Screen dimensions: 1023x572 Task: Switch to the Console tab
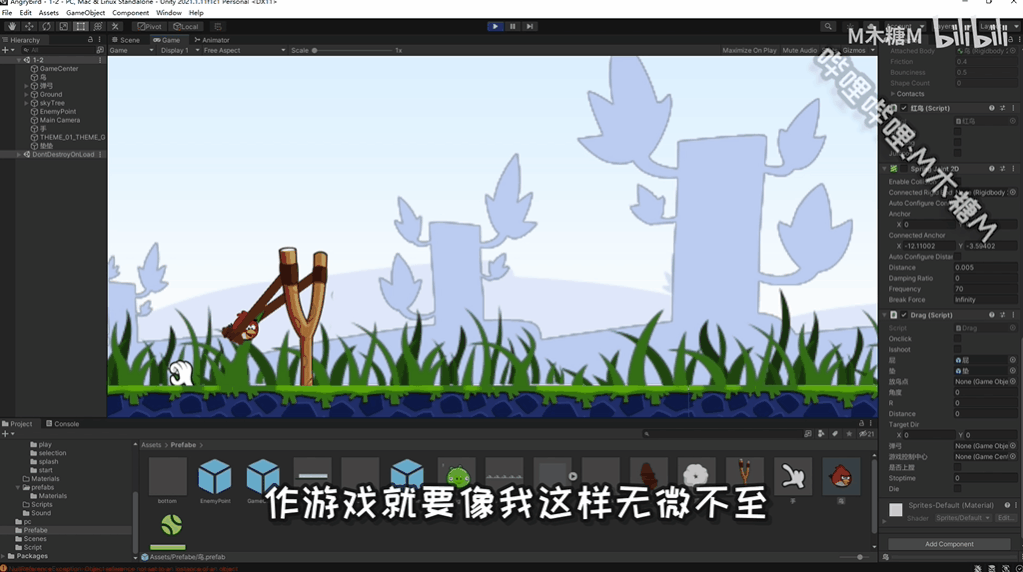point(63,424)
